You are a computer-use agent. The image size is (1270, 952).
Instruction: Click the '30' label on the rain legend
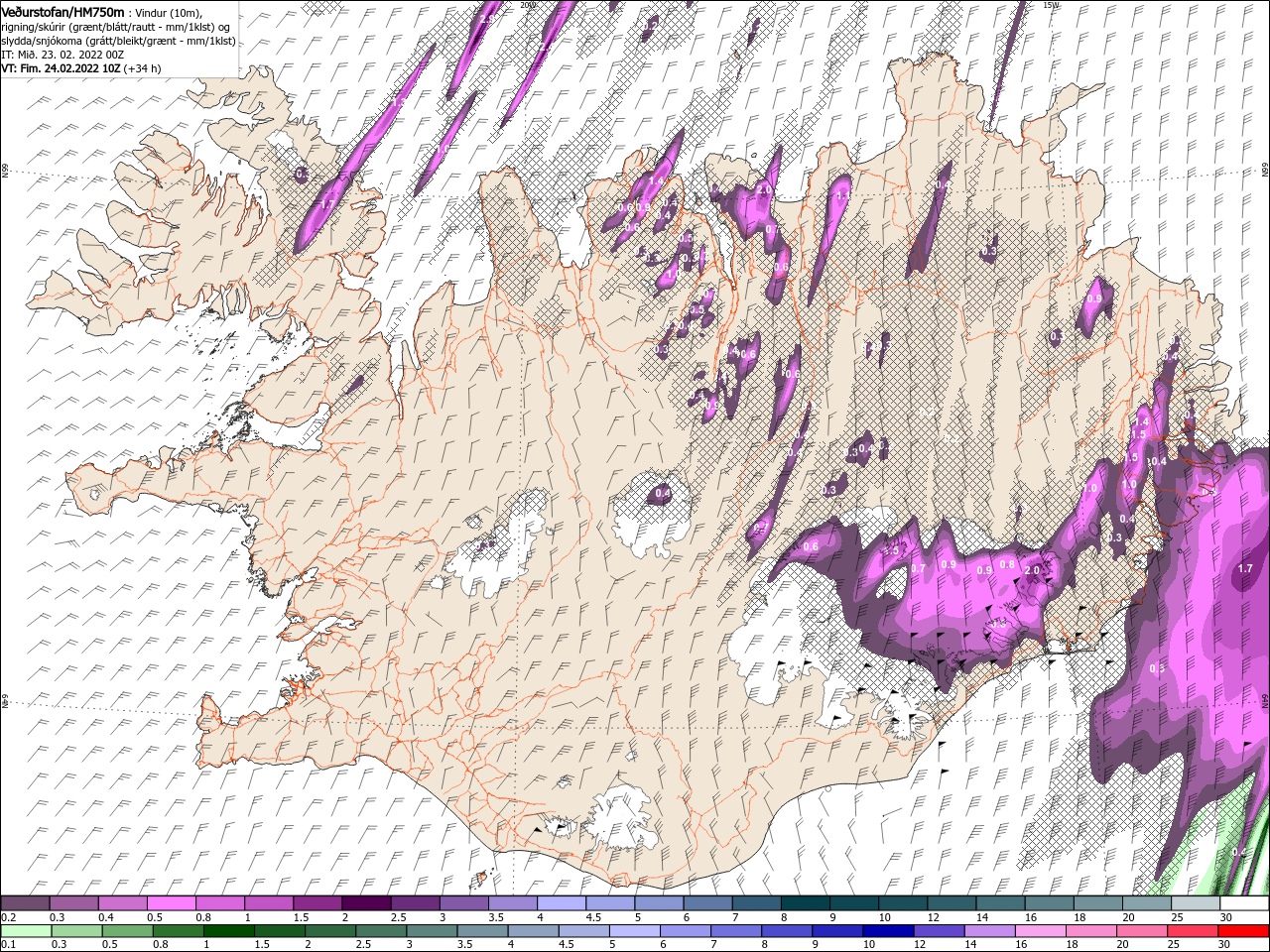tap(1222, 945)
